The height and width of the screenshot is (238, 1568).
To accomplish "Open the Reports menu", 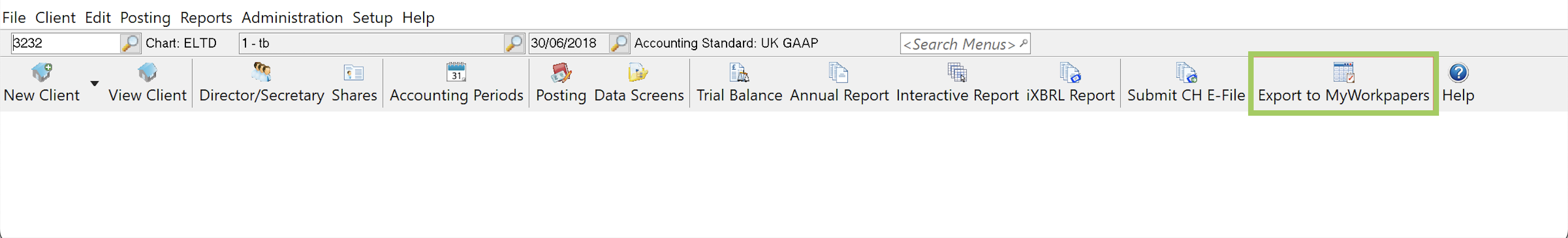I will click(x=206, y=17).
